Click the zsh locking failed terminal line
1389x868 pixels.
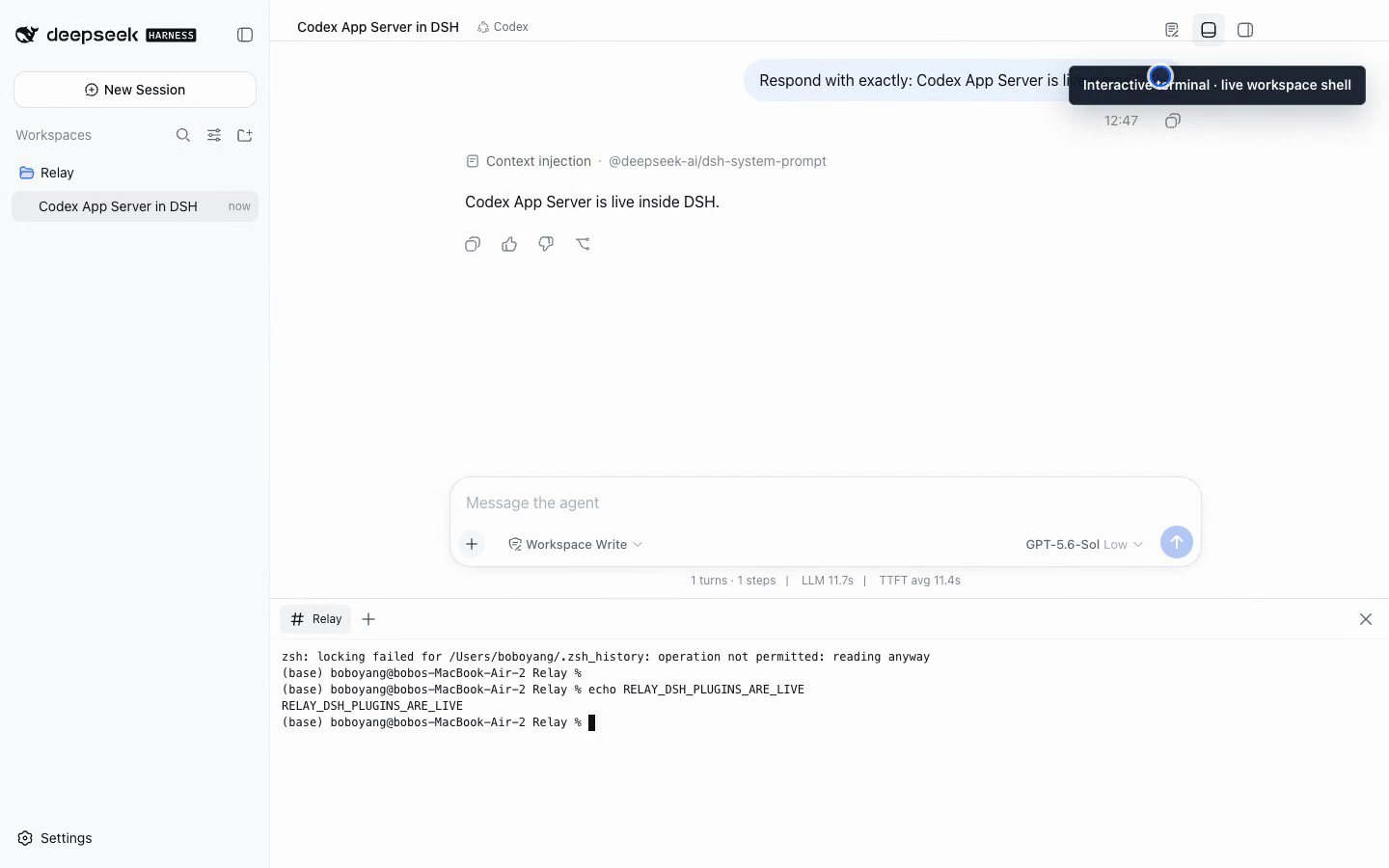pyautogui.click(x=606, y=657)
